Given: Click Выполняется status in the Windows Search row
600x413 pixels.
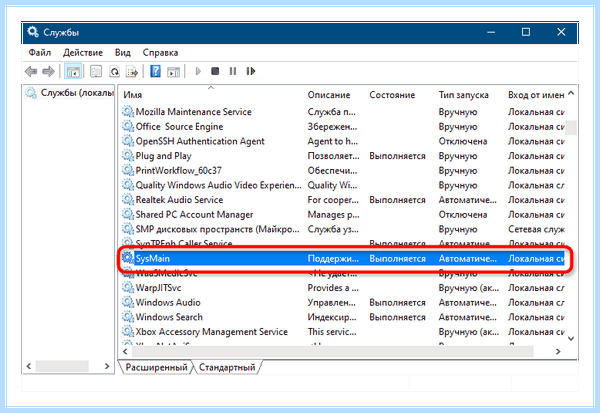Looking at the screenshot, I should pyautogui.click(x=397, y=317).
